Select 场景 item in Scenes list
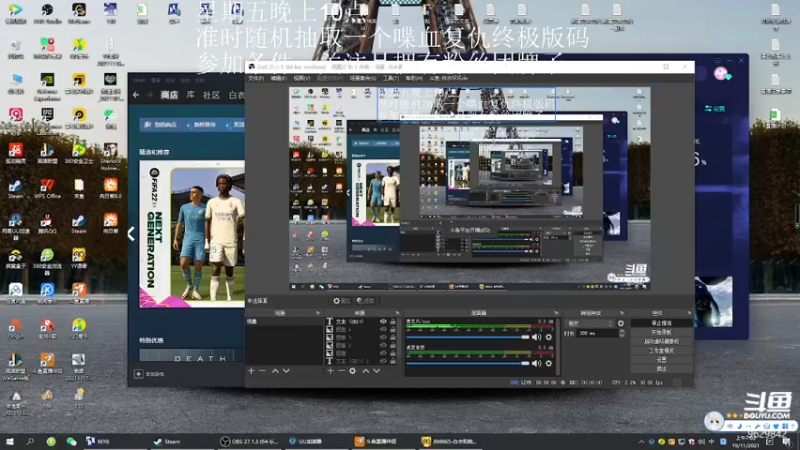 pos(284,322)
